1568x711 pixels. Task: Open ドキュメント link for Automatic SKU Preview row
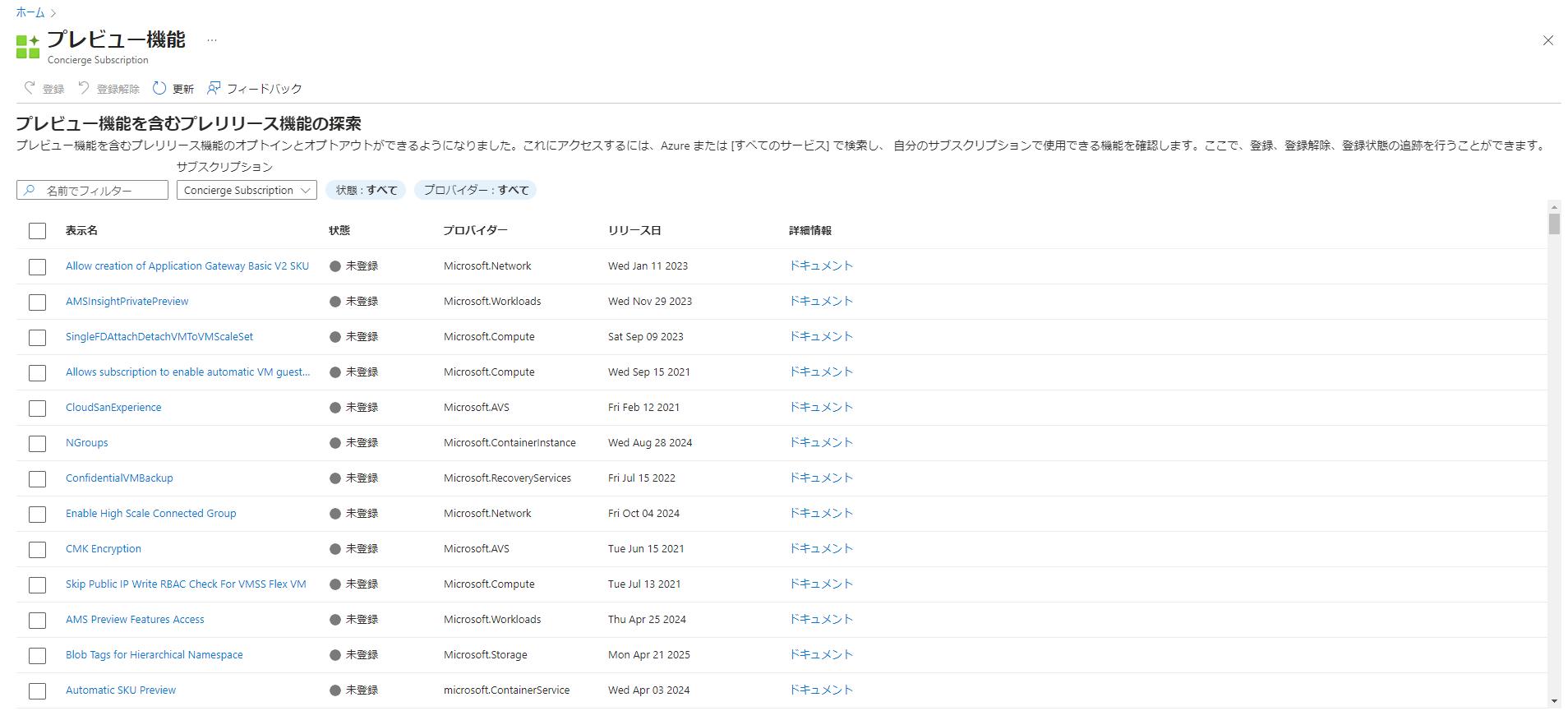tap(821, 690)
